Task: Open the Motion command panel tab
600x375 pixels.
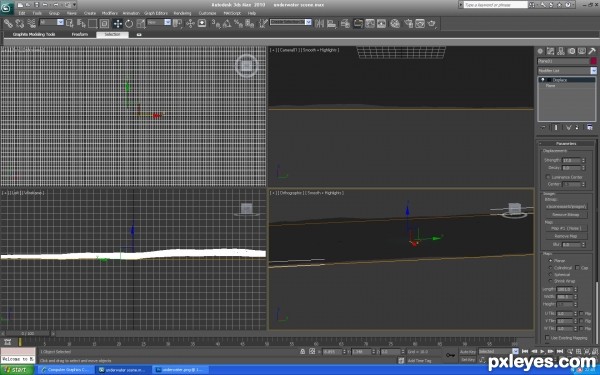Action: pyautogui.click(x=571, y=51)
